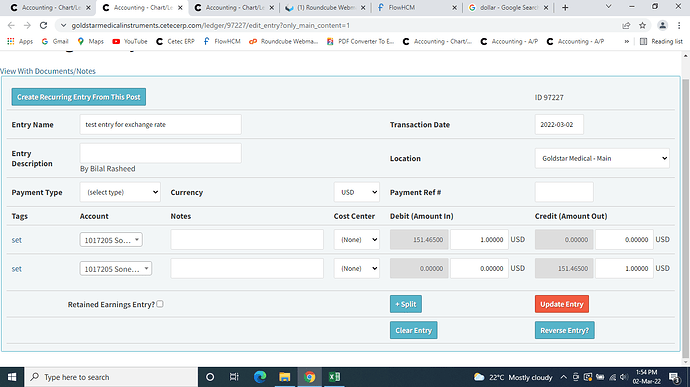
Task: Open the Cetec ERP bookmark
Action: point(175,41)
